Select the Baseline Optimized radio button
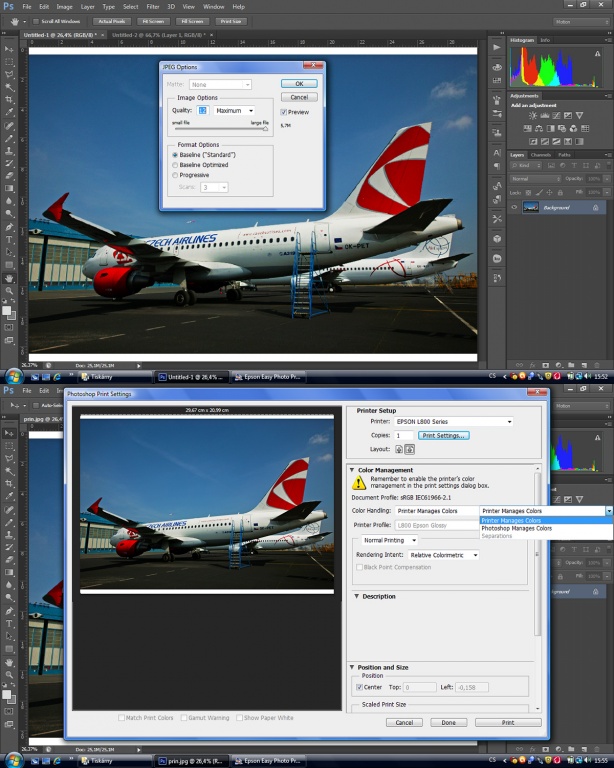The image size is (614, 768). tap(175, 165)
